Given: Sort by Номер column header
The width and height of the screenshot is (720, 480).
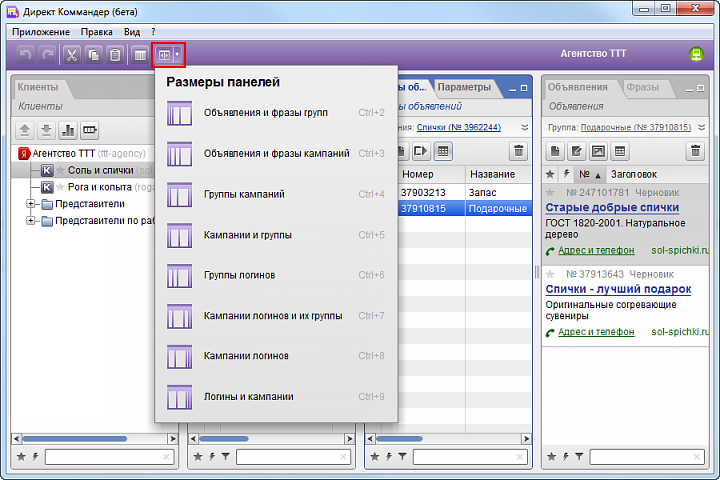Looking at the screenshot, I should (x=431, y=175).
